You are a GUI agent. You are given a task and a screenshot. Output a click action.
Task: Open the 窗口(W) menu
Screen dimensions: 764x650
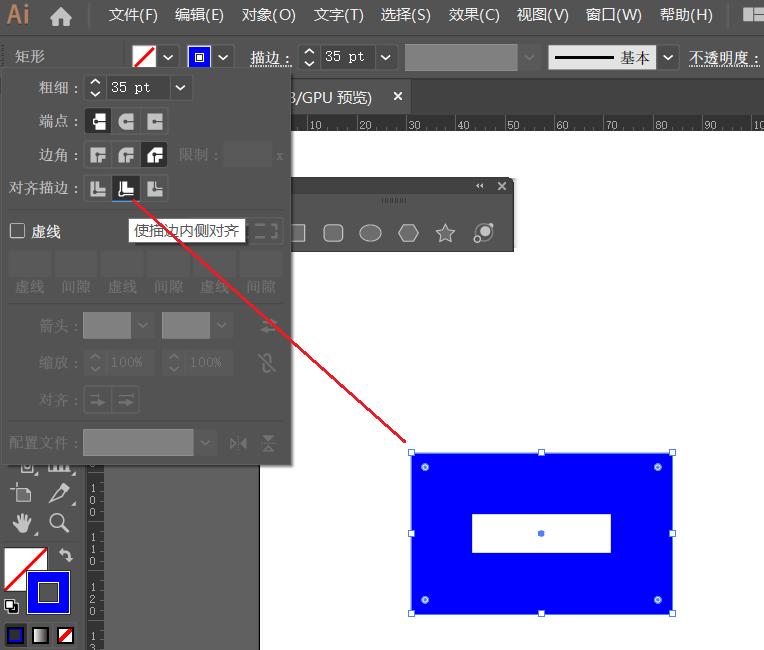pyautogui.click(x=613, y=15)
